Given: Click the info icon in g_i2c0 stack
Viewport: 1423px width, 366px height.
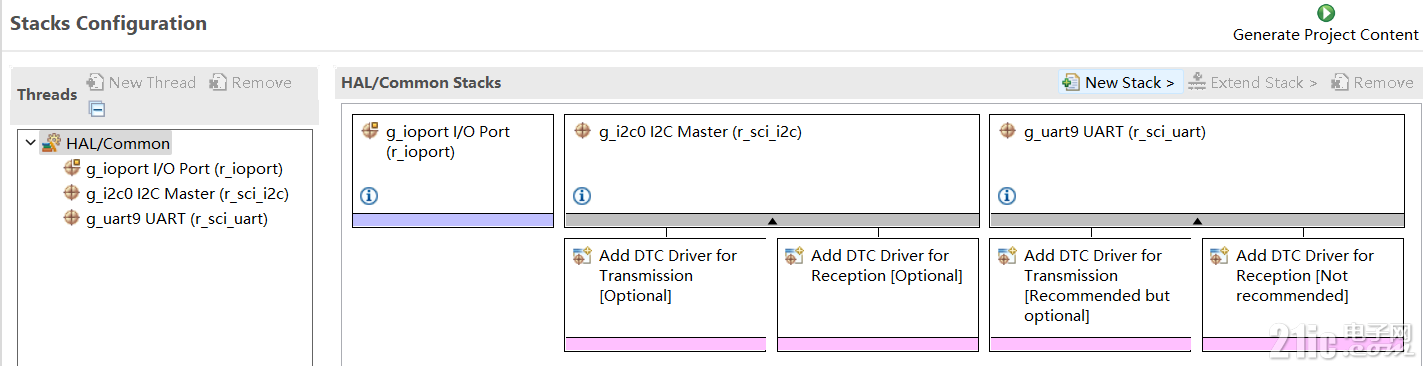Looking at the screenshot, I should 582,196.
